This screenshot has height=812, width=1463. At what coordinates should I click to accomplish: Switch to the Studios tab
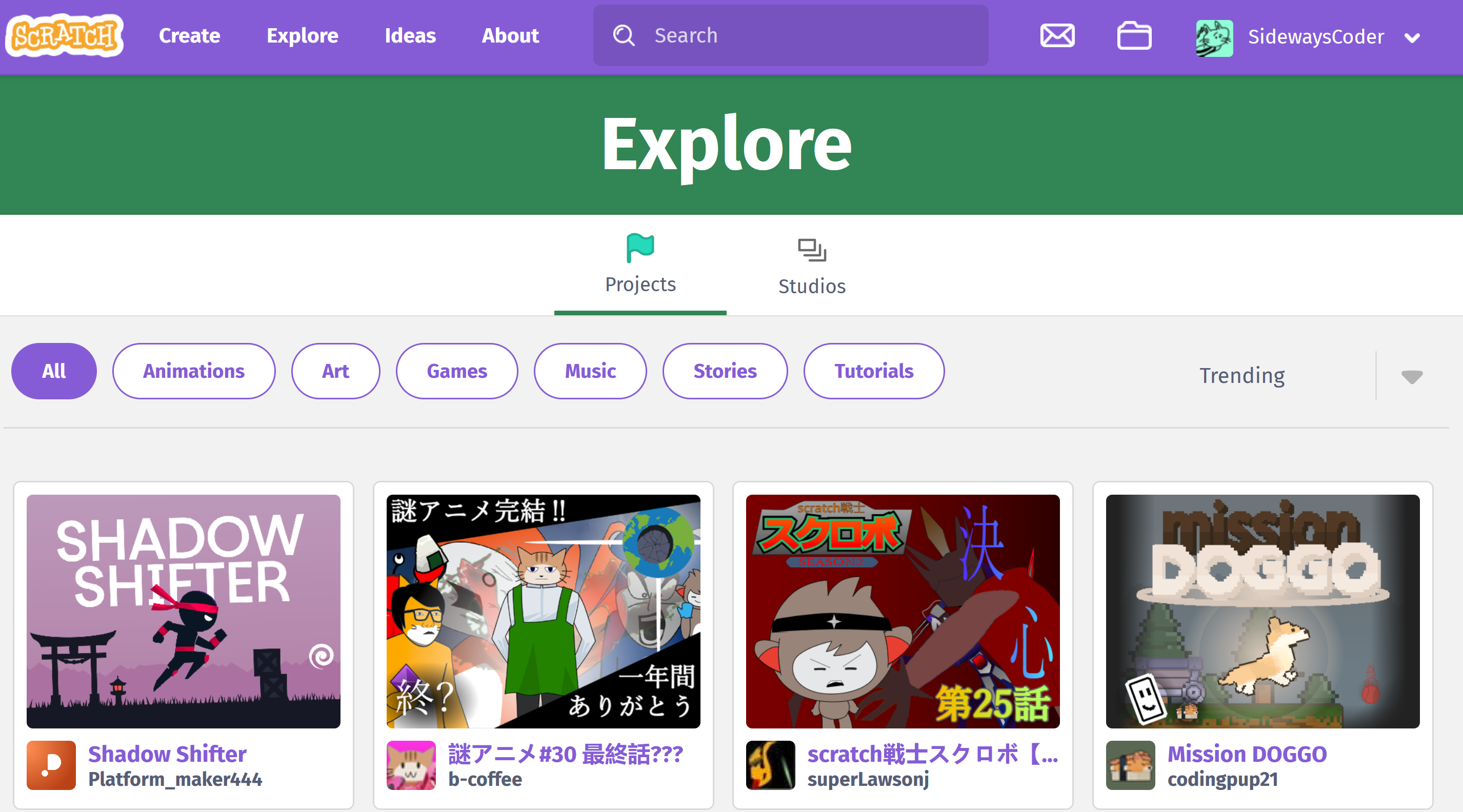(812, 267)
